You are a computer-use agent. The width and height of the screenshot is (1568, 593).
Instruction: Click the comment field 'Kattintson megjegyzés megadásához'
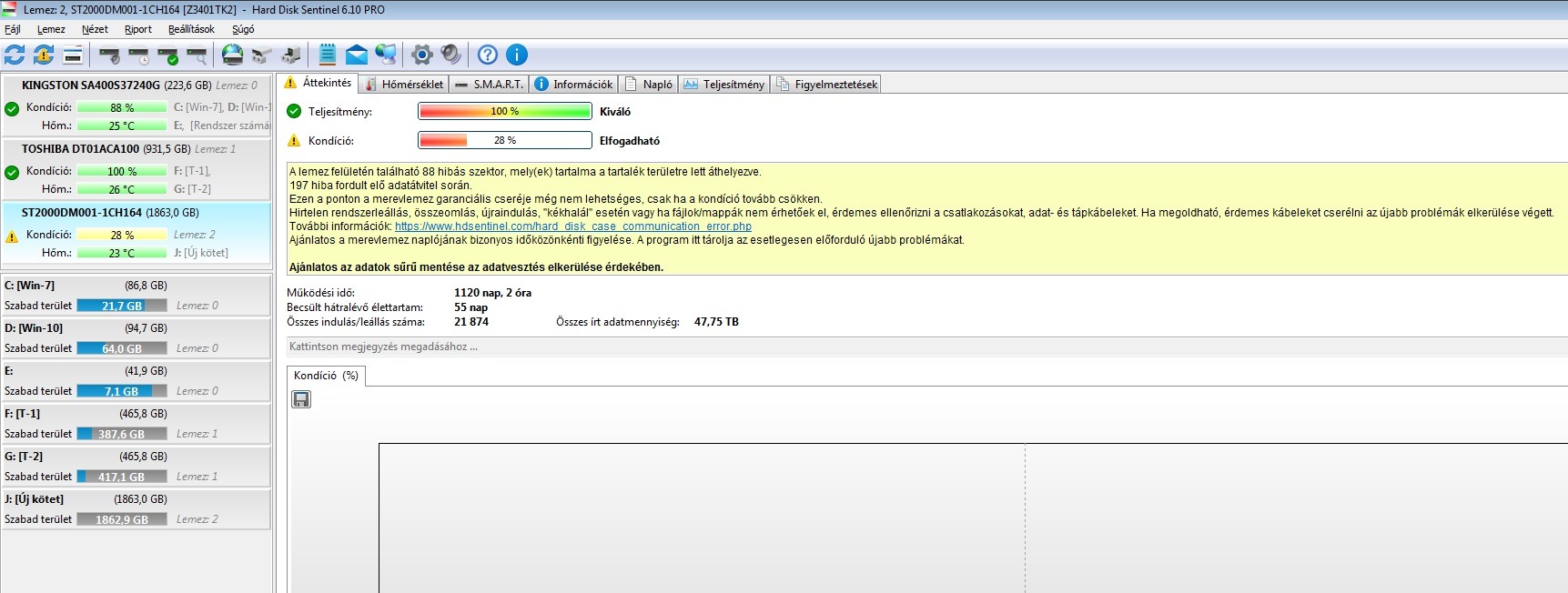coord(927,347)
